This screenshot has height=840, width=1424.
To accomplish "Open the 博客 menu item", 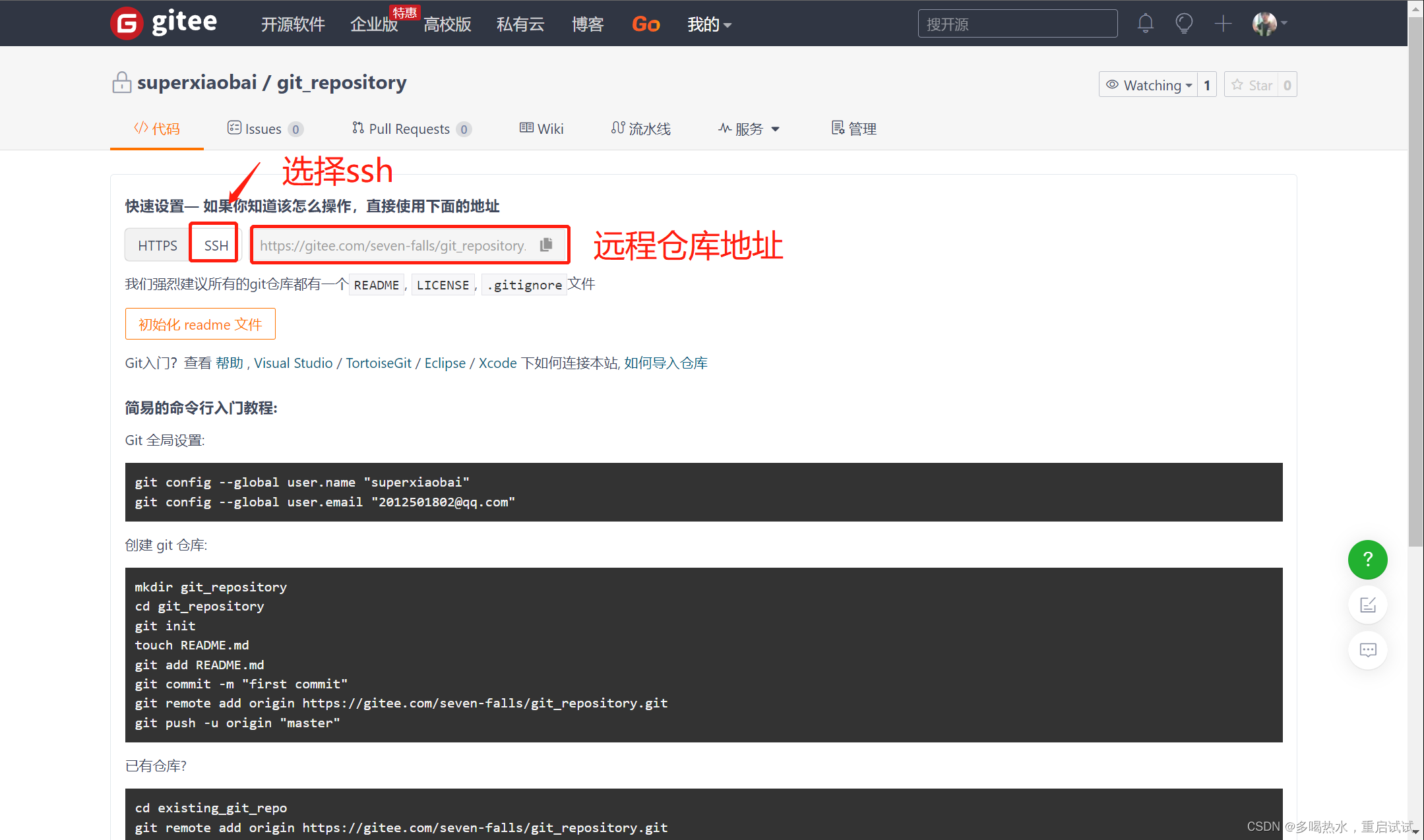I will click(588, 24).
